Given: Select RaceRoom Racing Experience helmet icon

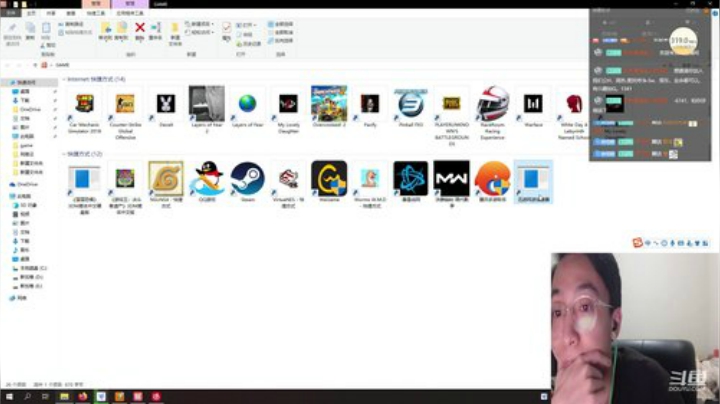Looking at the screenshot, I should pos(492,113).
